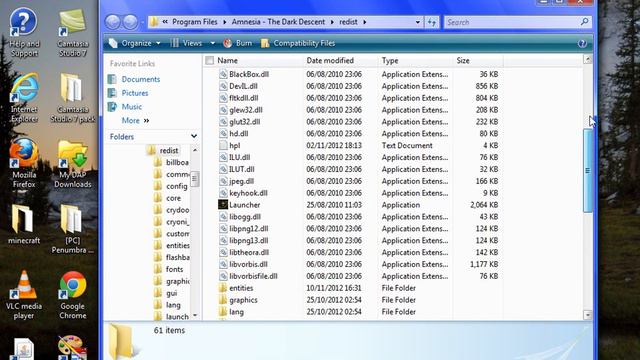Select the keyhook.dll file row
640x360 pixels.
click(x=358, y=193)
